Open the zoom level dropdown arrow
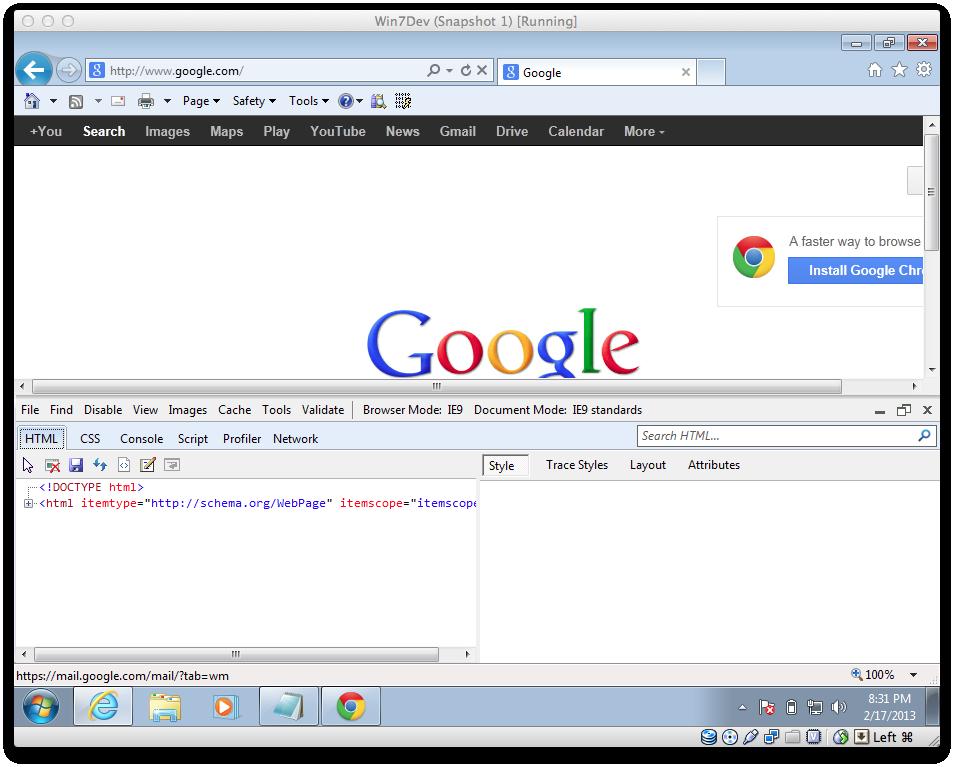Viewport: 954px width, 767px height. click(913, 675)
